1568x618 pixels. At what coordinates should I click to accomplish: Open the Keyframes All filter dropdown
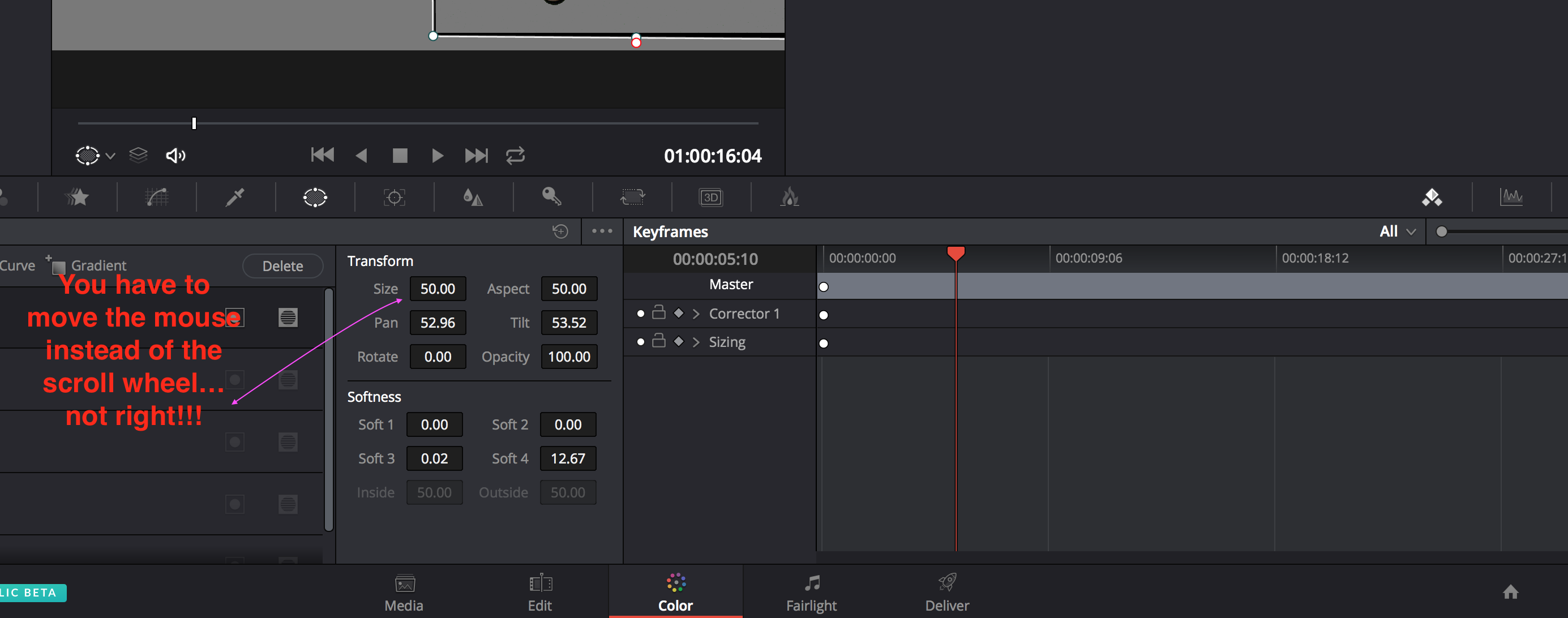[1398, 232]
